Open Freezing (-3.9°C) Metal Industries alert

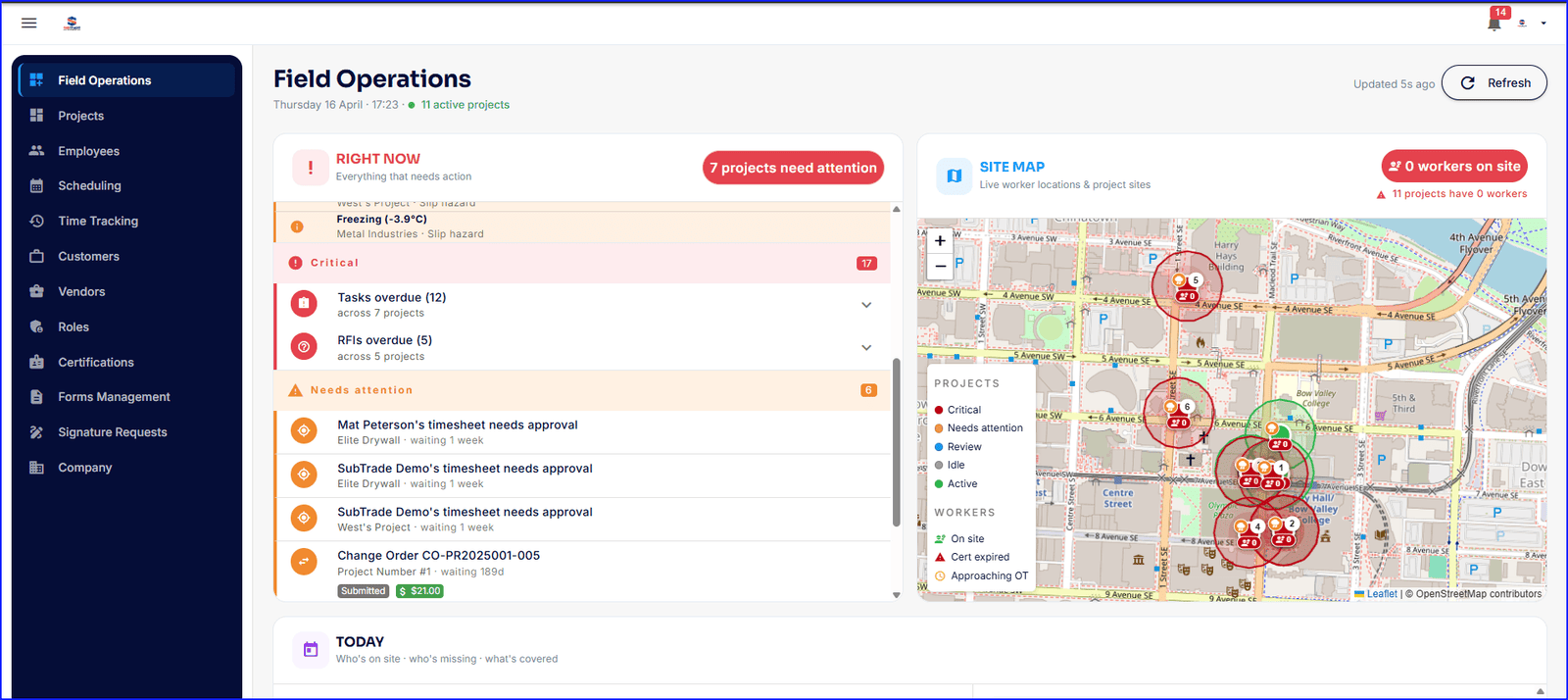[x=583, y=226]
